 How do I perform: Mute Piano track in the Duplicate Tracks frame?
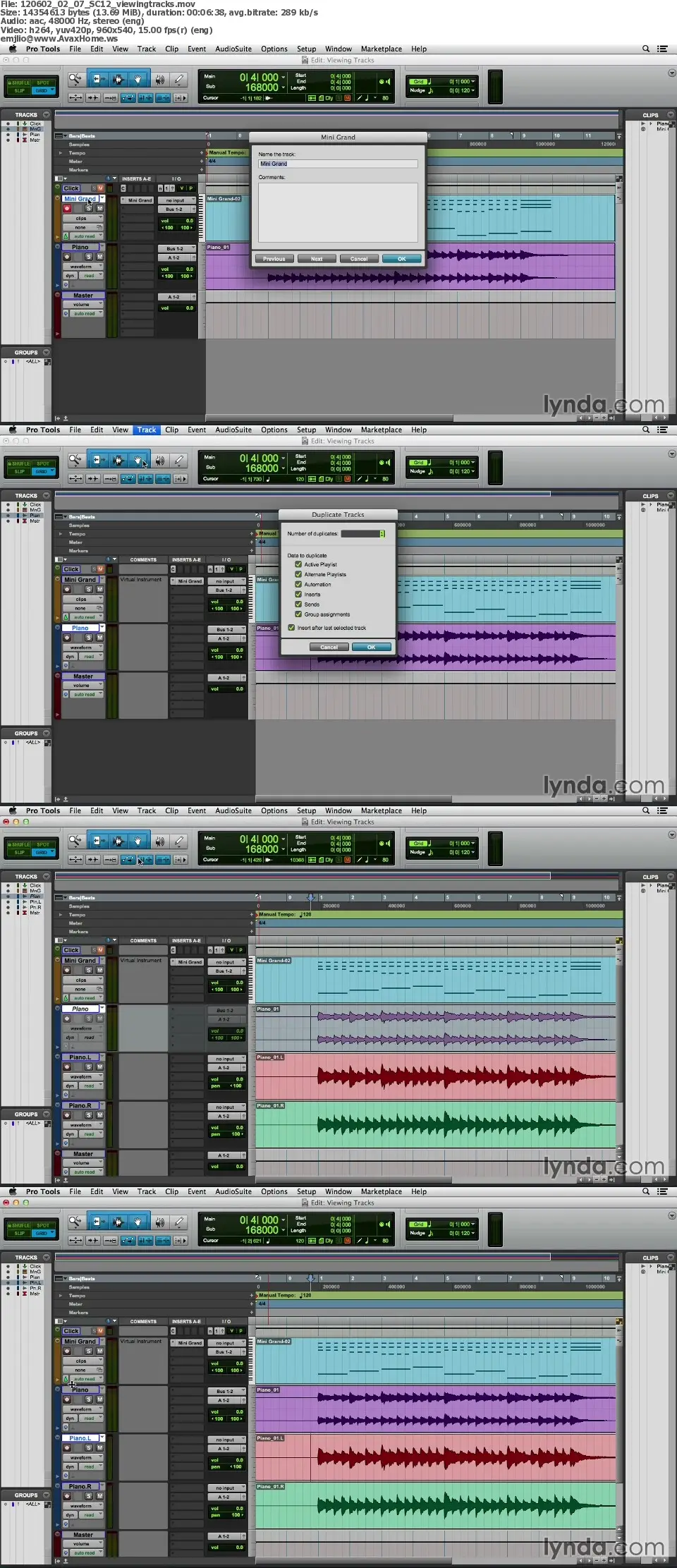pos(99,638)
